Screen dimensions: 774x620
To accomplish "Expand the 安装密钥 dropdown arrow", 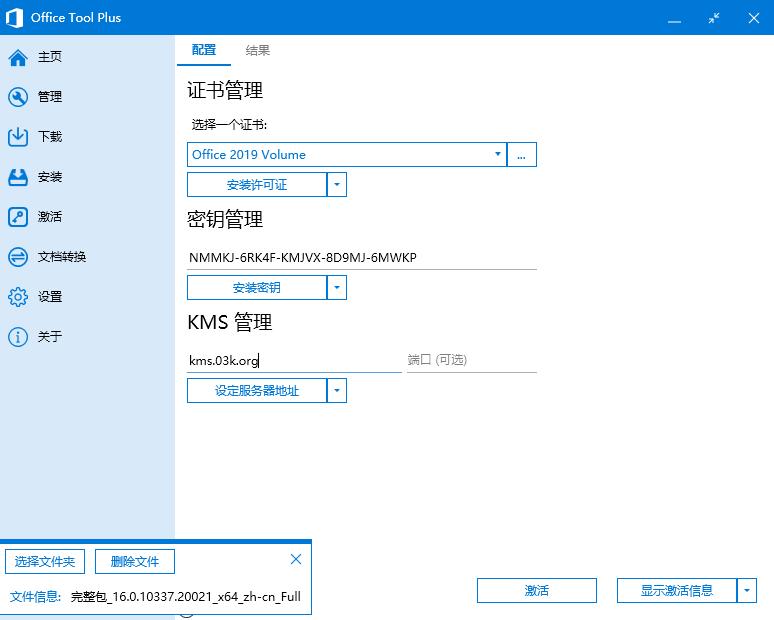I will point(337,288).
